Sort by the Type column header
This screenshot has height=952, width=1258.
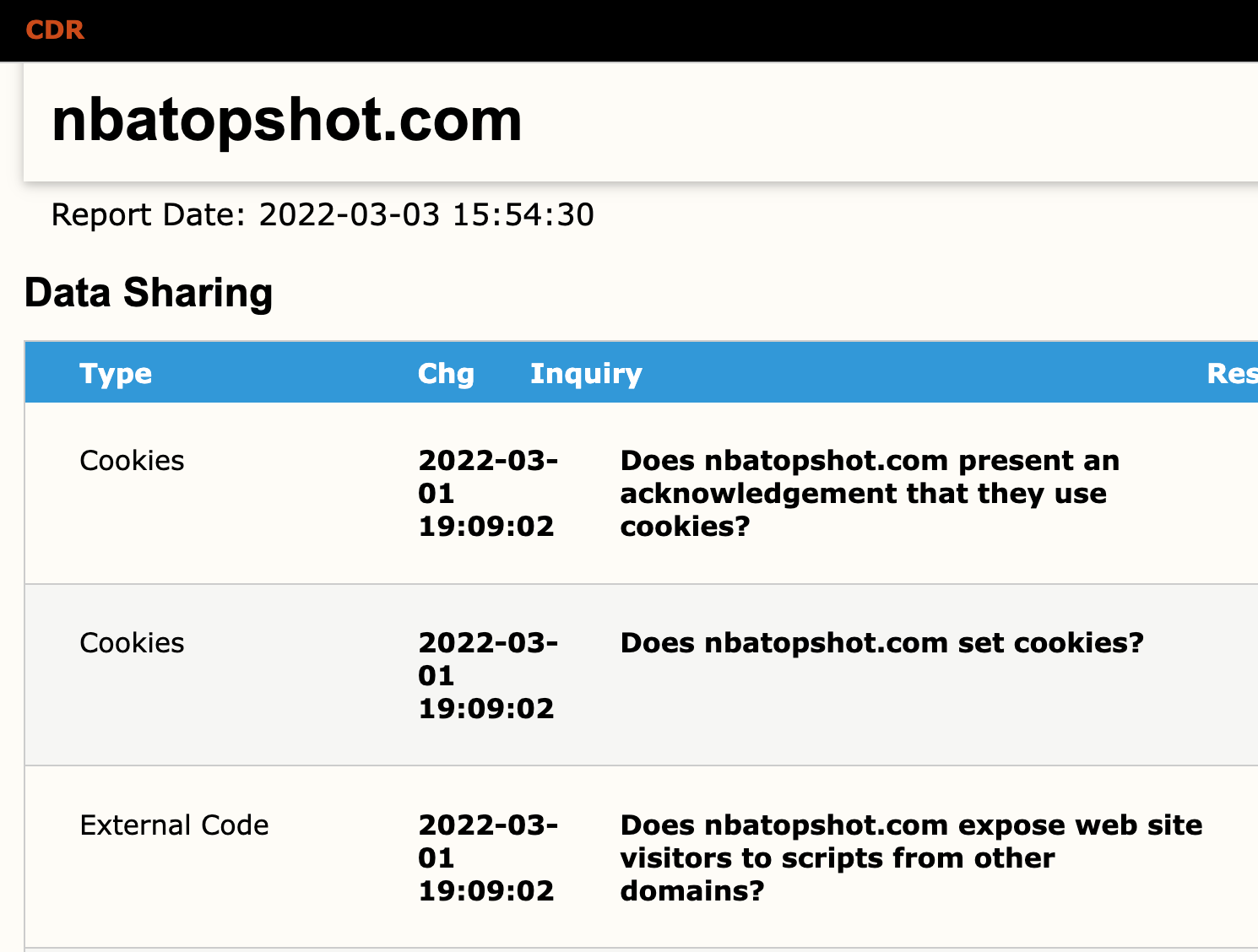pos(116,373)
